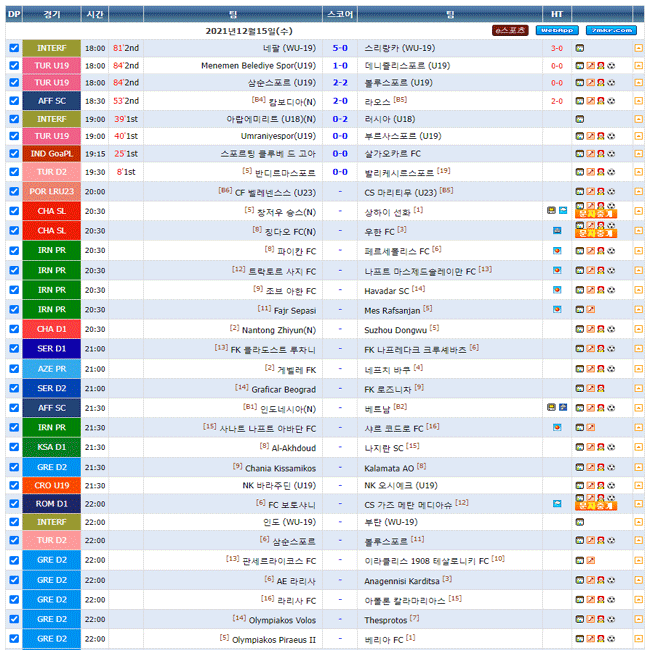Click the flag icon in the 파이칸 FC row
Screen dimensions: 650x650
(557, 250)
